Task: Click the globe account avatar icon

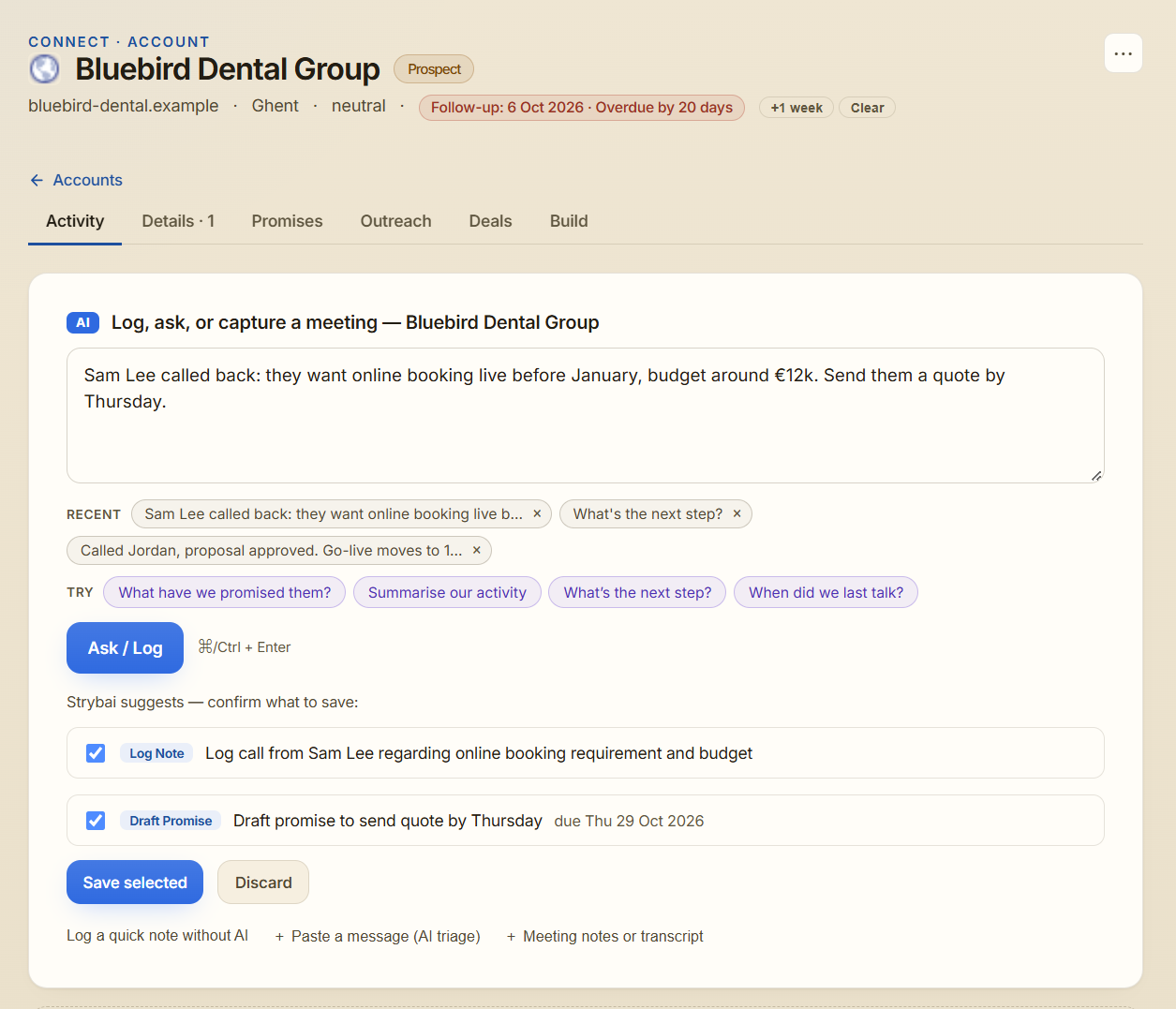Action: coord(44,69)
